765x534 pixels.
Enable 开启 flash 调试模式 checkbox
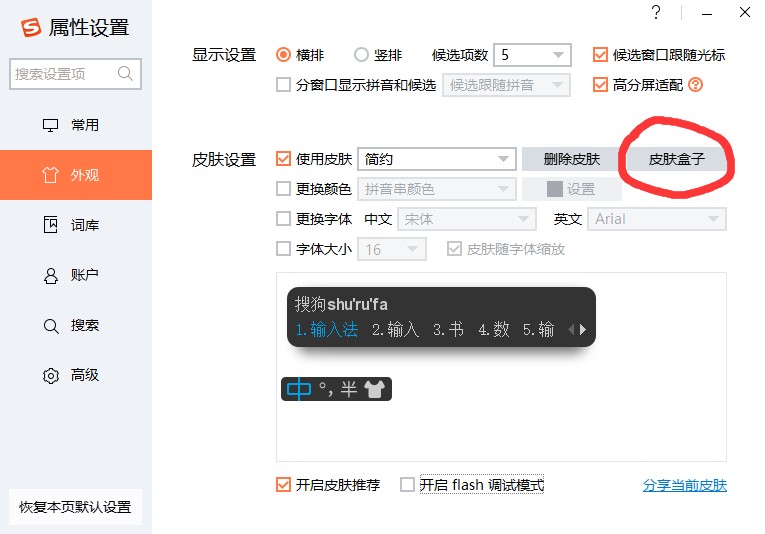407,484
